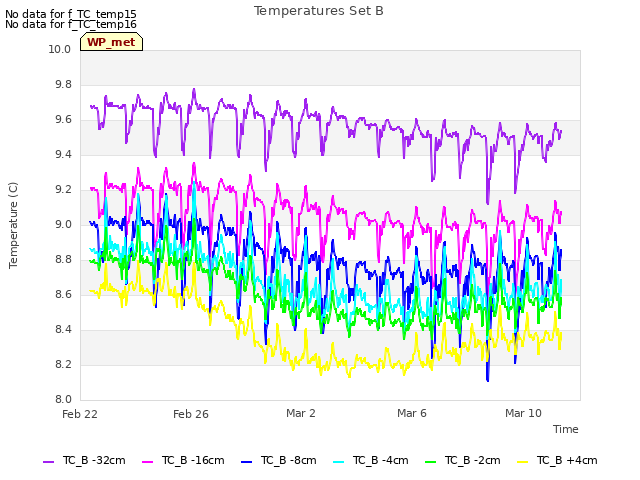Click the 8.0 y-axis tick label
The image size is (640, 480).
(63, 400)
